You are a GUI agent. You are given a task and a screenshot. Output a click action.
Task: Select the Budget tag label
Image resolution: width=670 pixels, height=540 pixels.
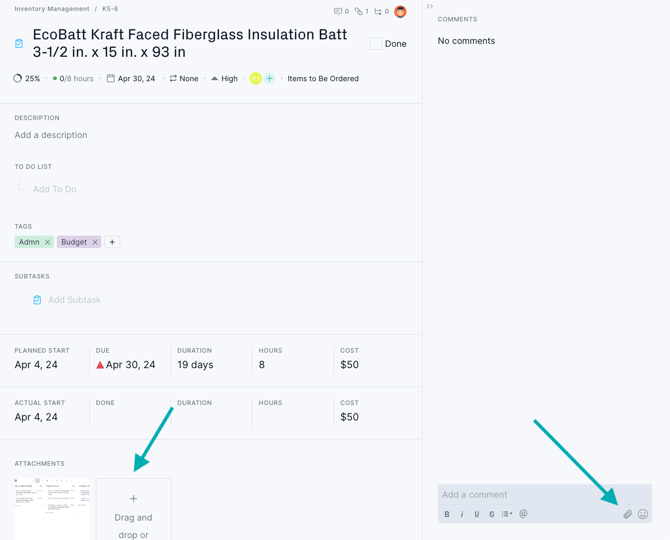74,242
